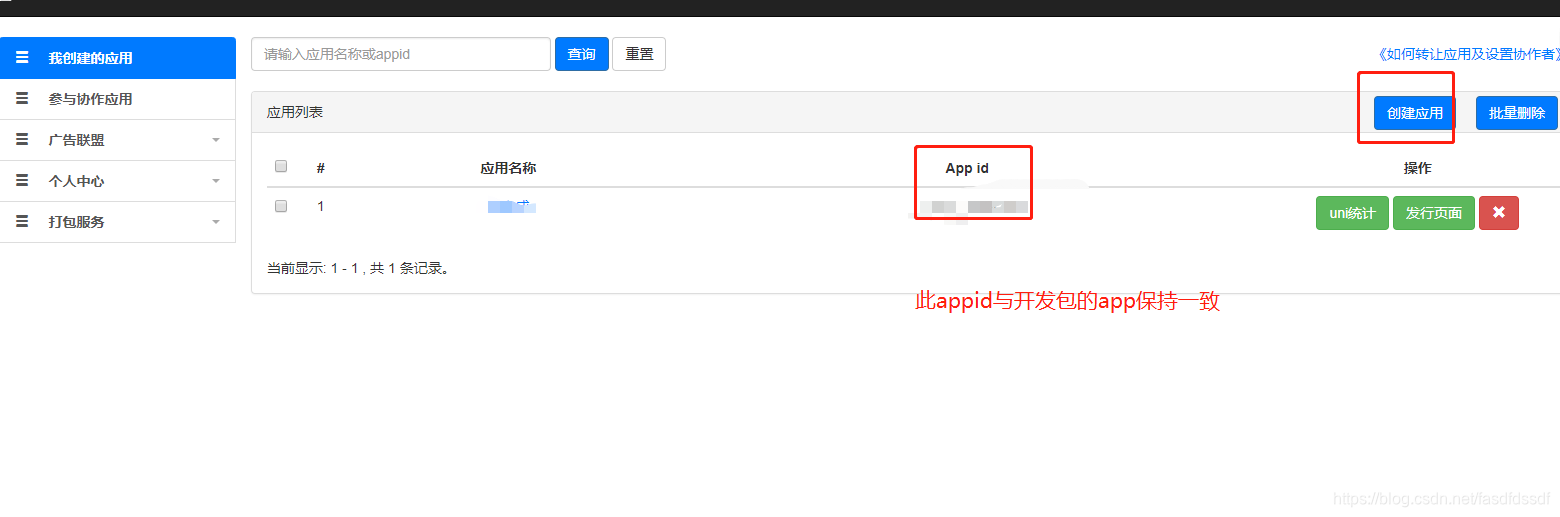Click the list icon beside 打包服务
The height and width of the screenshot is (517, 1560).
(22, 222)
